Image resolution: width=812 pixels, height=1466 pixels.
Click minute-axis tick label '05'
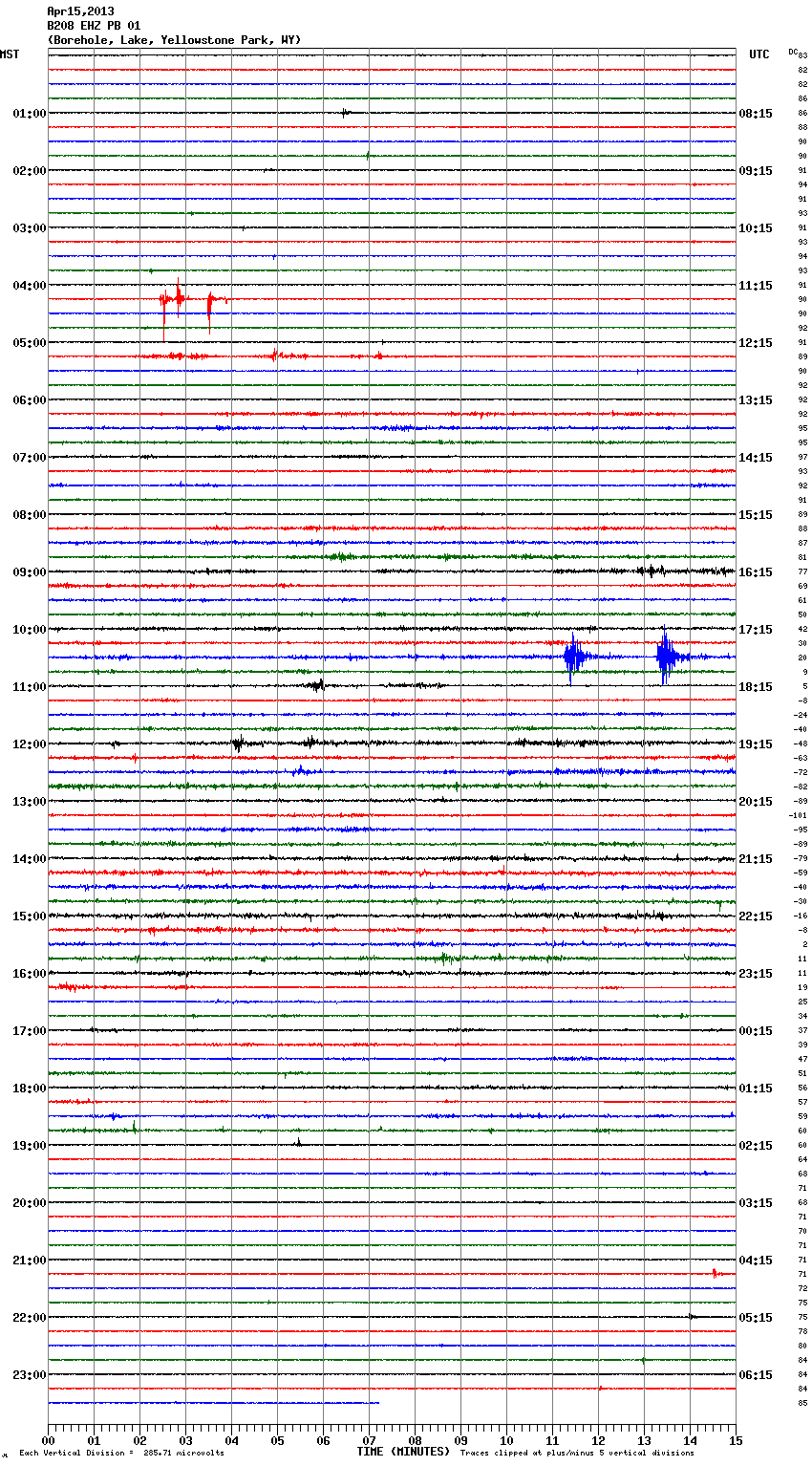point(277,1441)
